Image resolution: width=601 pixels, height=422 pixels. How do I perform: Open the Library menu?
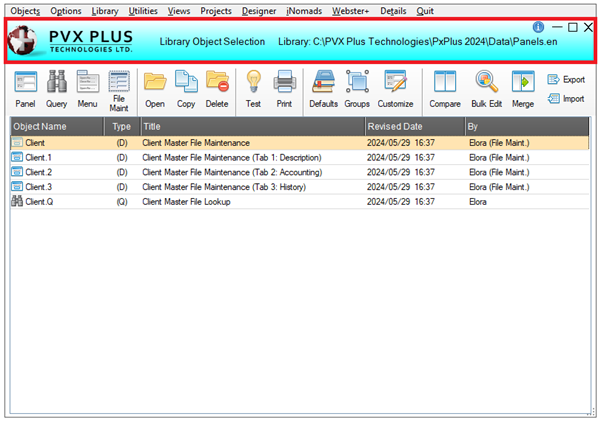[104, 10]
